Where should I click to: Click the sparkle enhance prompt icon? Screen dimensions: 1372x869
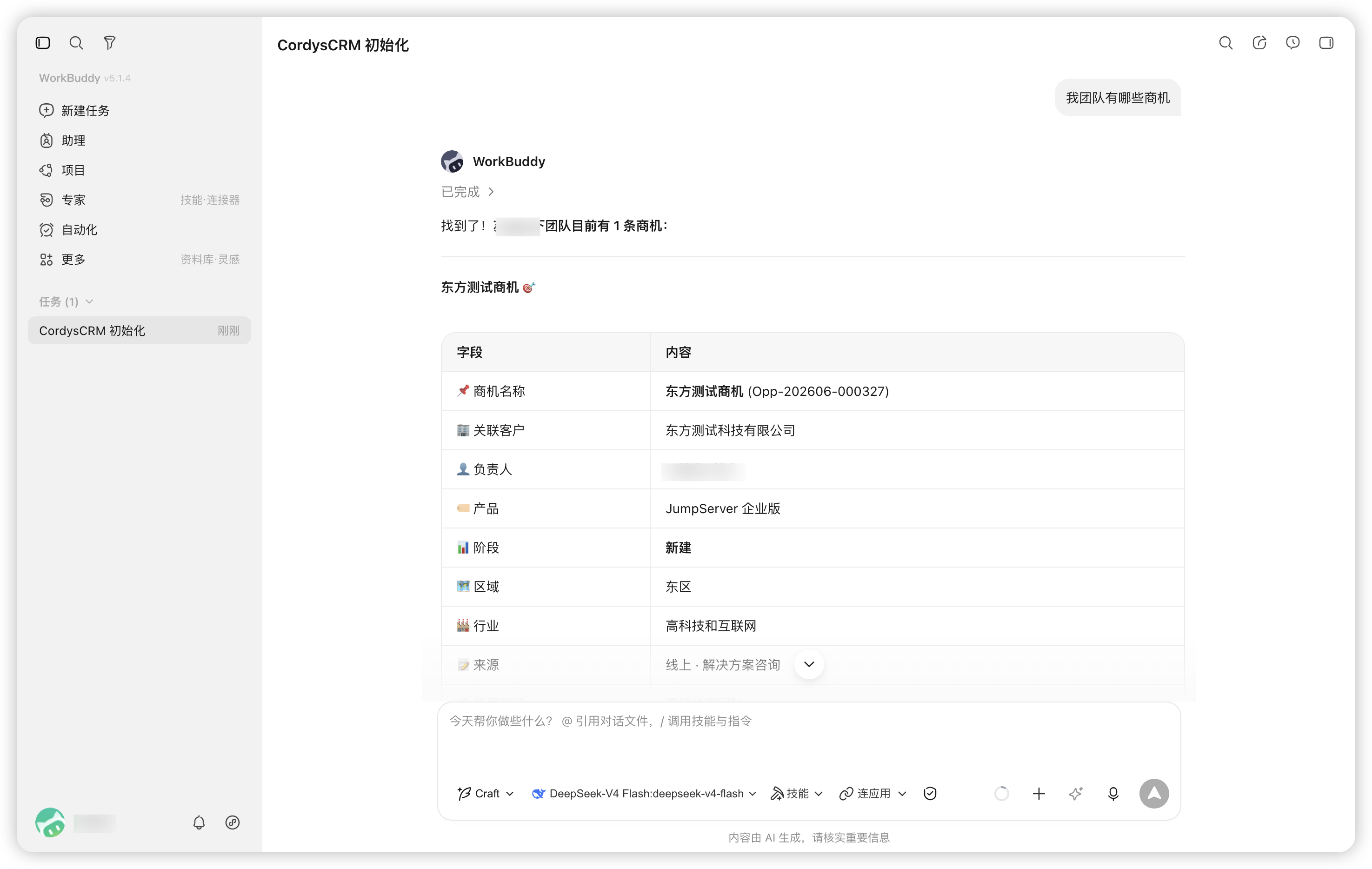pyautogui.click(x=1076, y=794)
